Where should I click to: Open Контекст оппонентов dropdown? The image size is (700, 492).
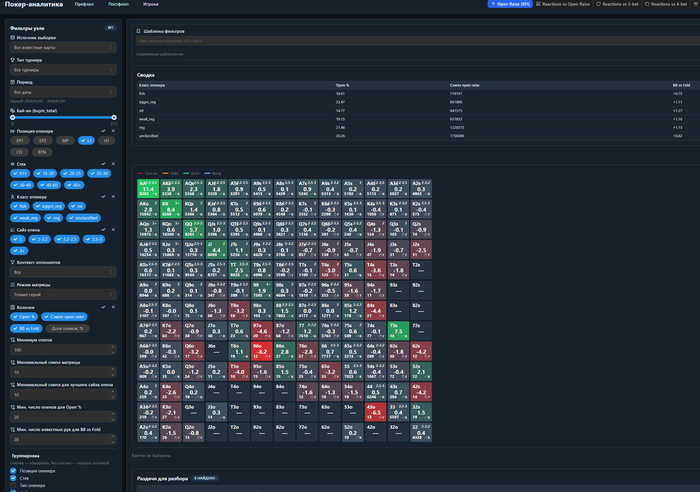tap(63, 272)
